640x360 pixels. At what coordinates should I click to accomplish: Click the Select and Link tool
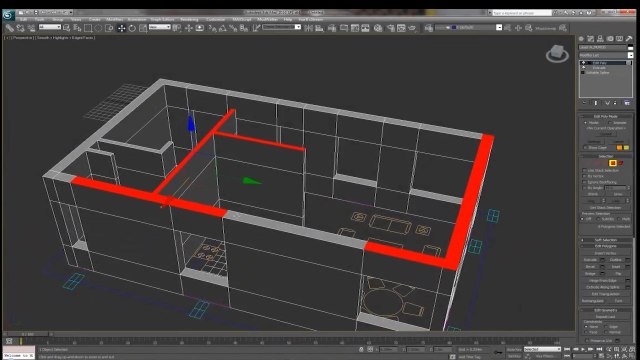(9, 28)
